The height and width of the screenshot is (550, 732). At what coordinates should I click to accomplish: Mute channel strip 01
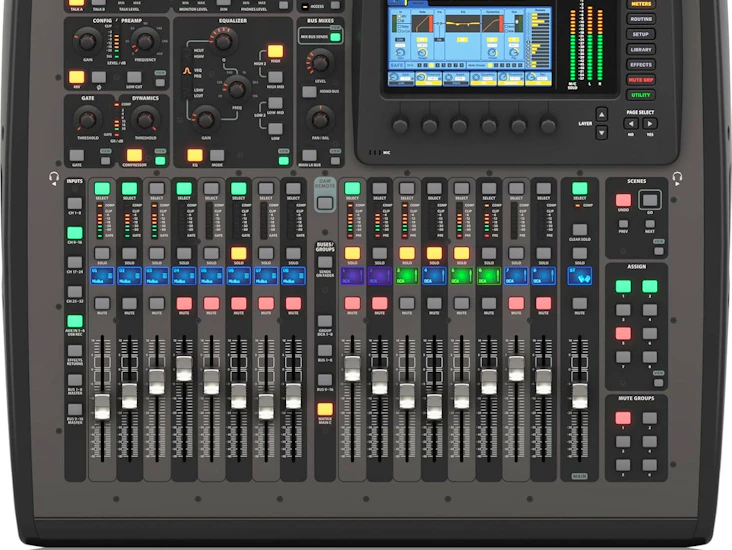[x=102, y=304]
